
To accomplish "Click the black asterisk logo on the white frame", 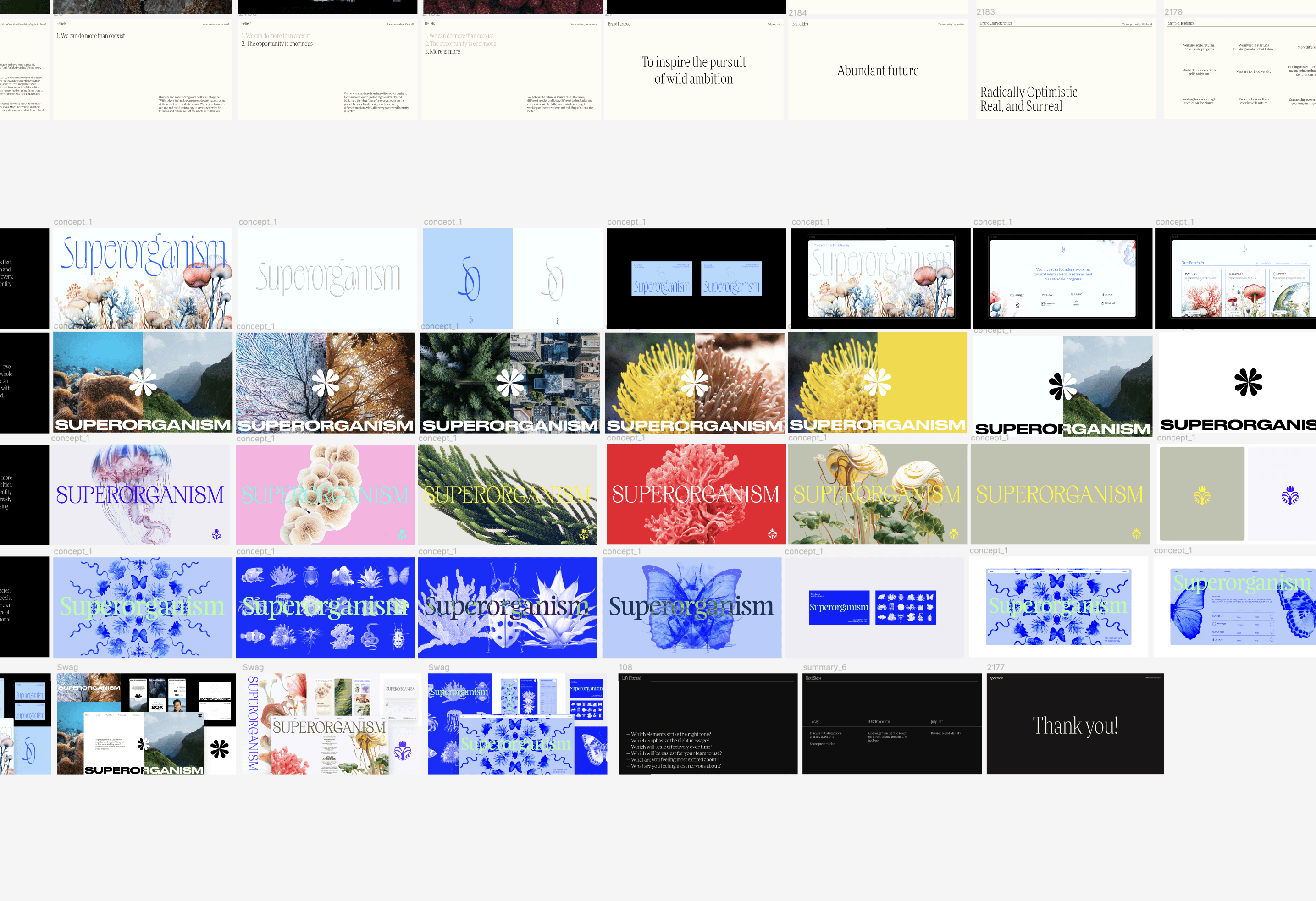I will point(1248,382).
